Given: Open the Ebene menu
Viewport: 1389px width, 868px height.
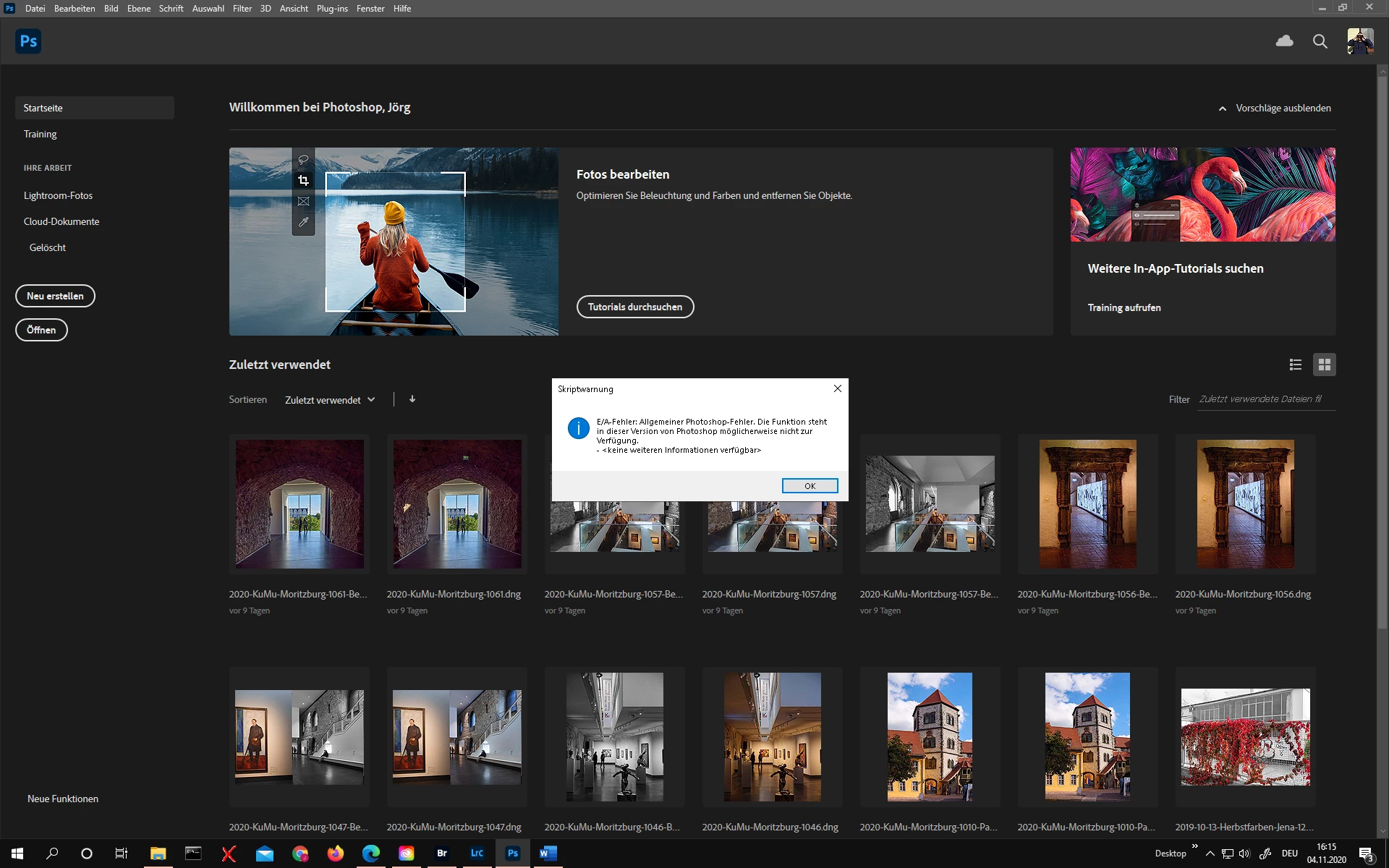Looking at the screenshot, I should point(139,9).
